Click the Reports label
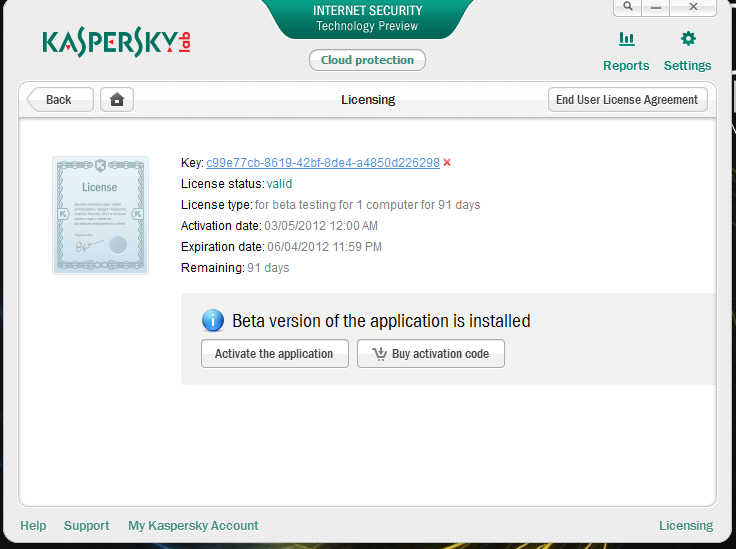Screen dimensions: 736x549 (626, 65)
